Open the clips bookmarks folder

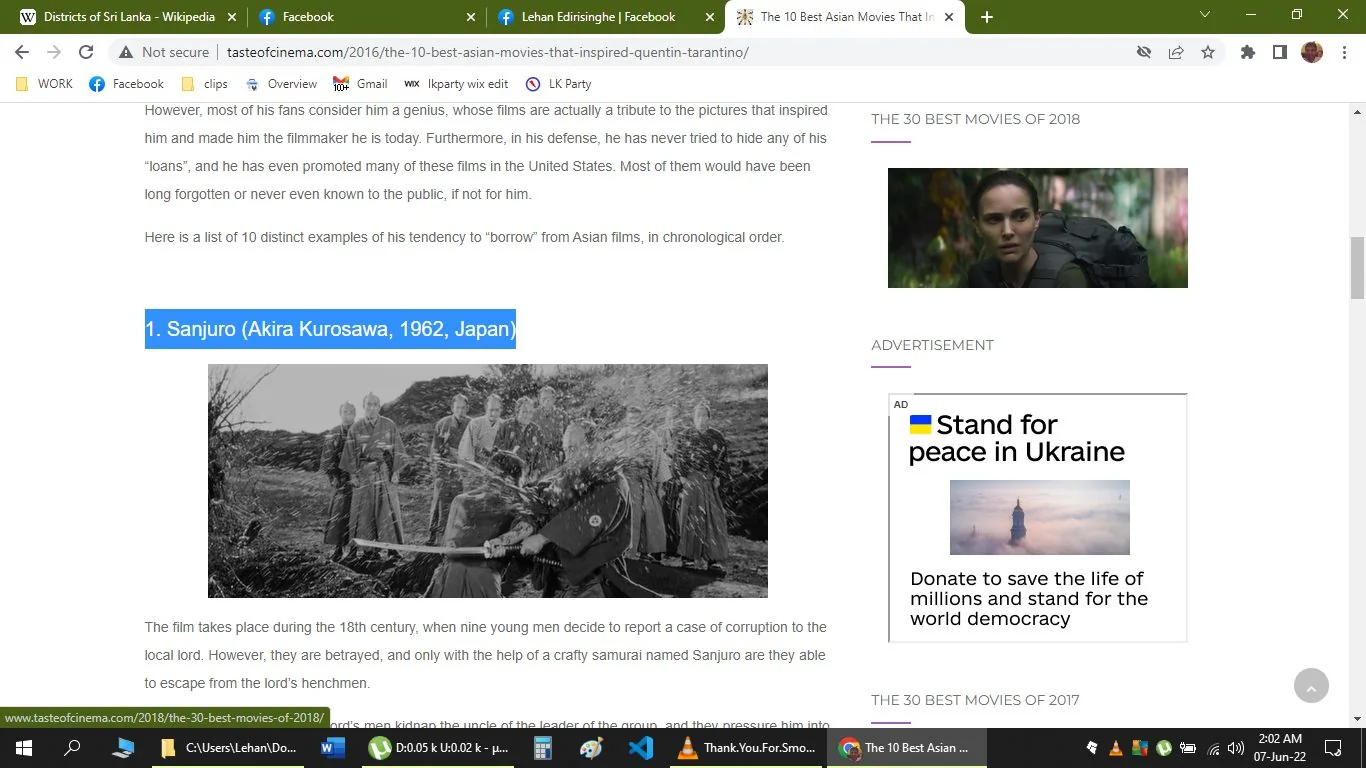coord(204,84)
